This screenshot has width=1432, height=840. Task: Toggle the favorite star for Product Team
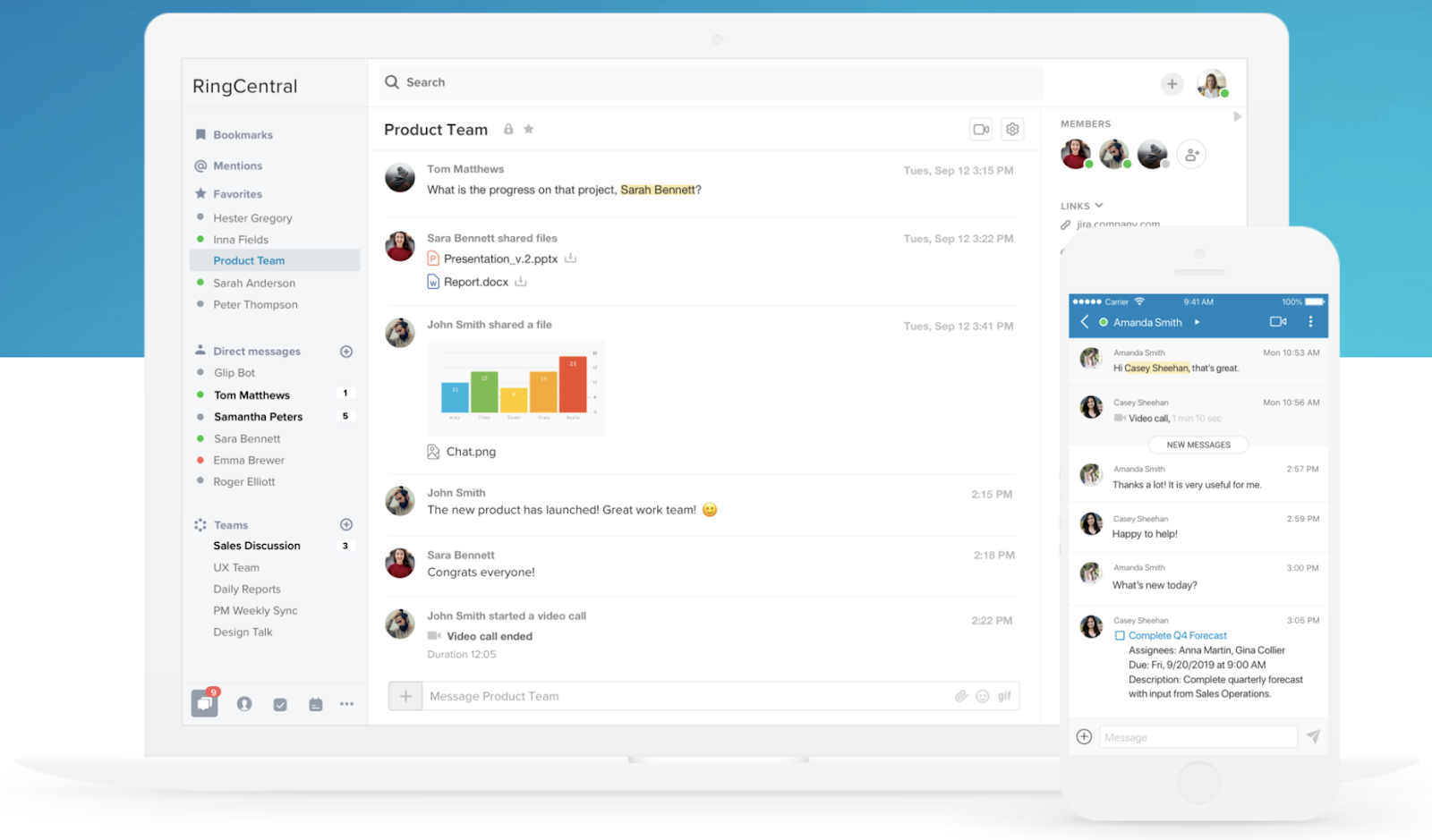coord(529,129)
